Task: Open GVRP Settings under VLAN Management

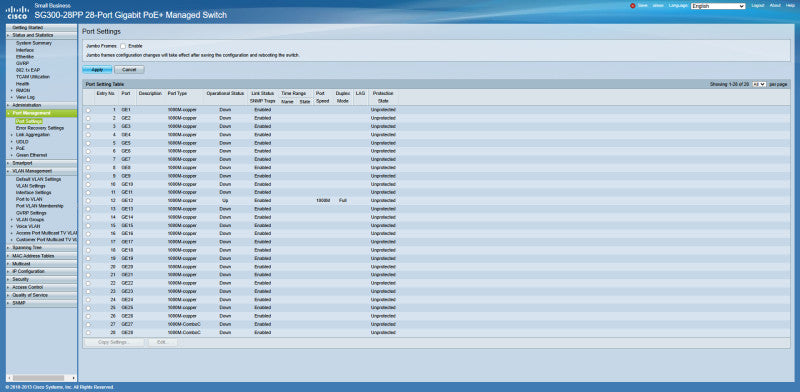Action: 31,213
